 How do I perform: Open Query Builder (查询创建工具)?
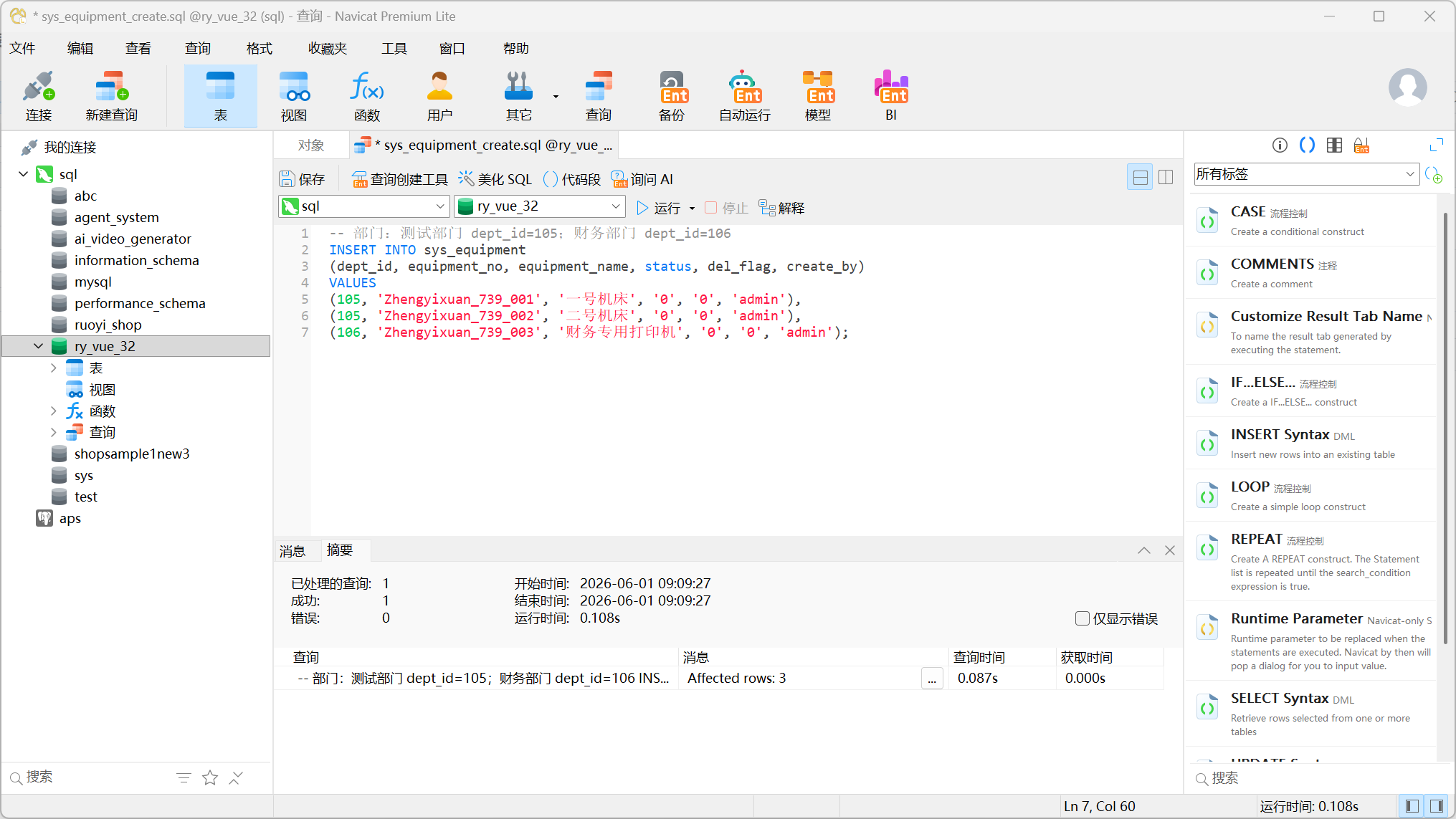(x=400, y=179)
